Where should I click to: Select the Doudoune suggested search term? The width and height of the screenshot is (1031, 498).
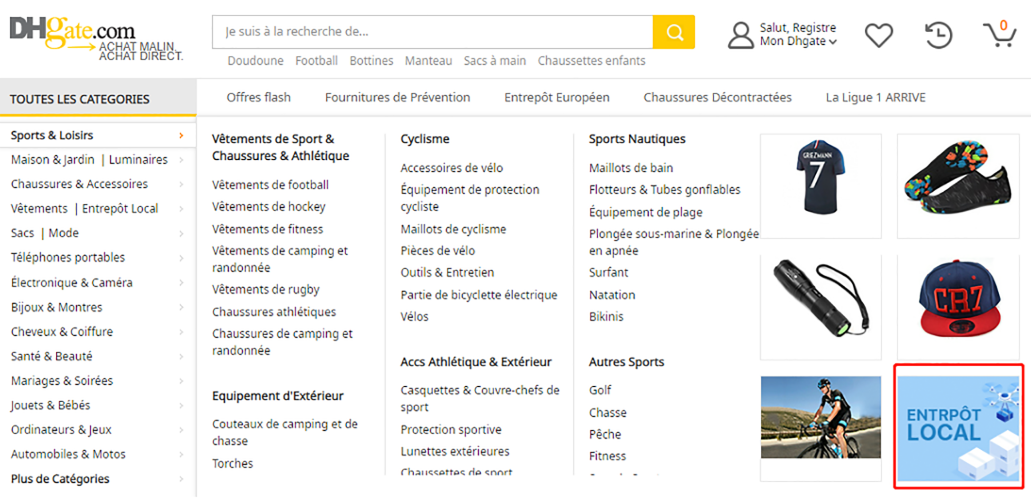pyautogui.click(x=256, y=61)
